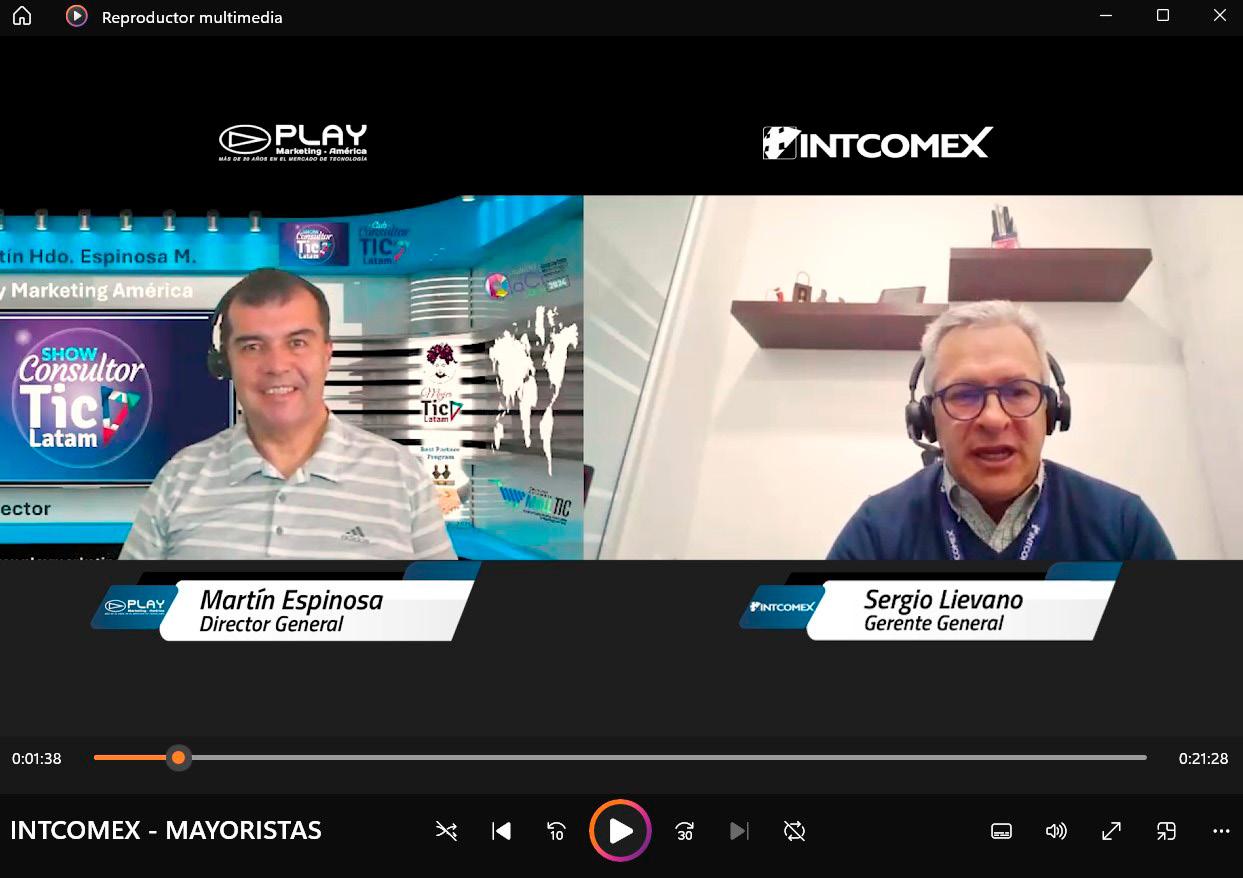The height and width of the screenshot is (878, 1243).
Task: Start playback with the Play button
Action: click(x=620, y=831)
